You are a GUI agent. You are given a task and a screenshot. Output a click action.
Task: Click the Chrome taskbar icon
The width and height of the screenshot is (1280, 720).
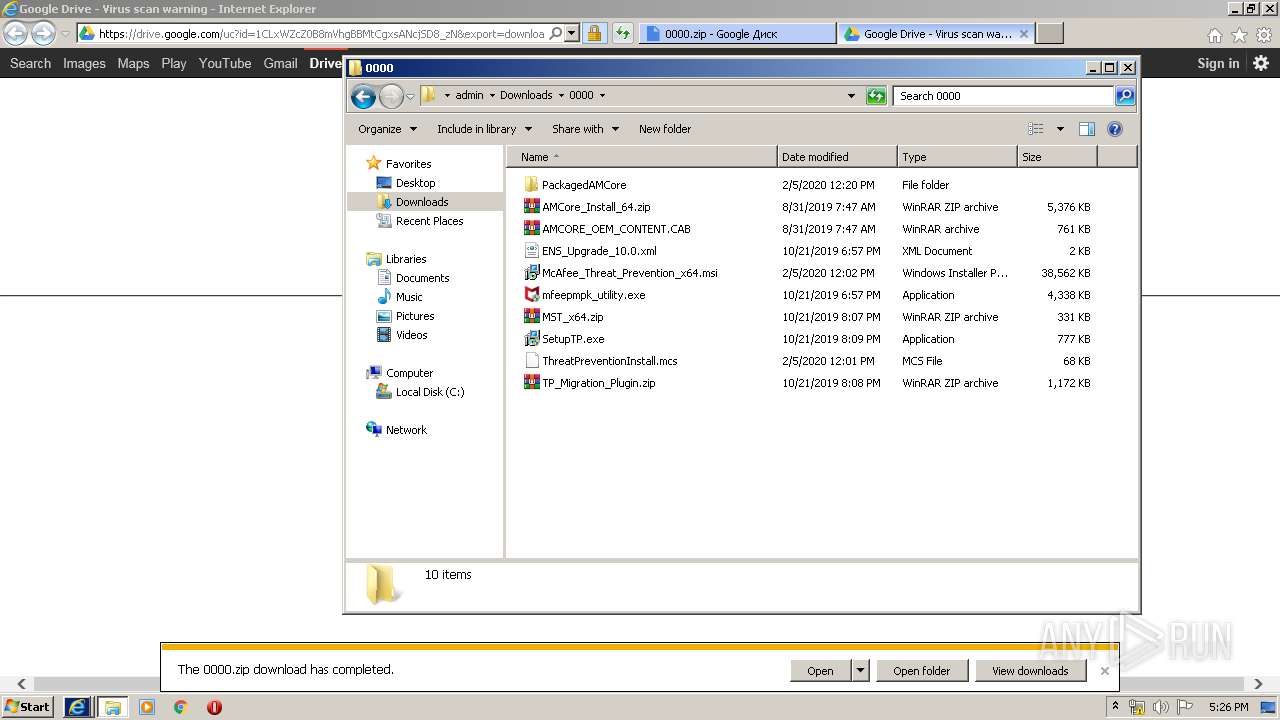(181, 707)
